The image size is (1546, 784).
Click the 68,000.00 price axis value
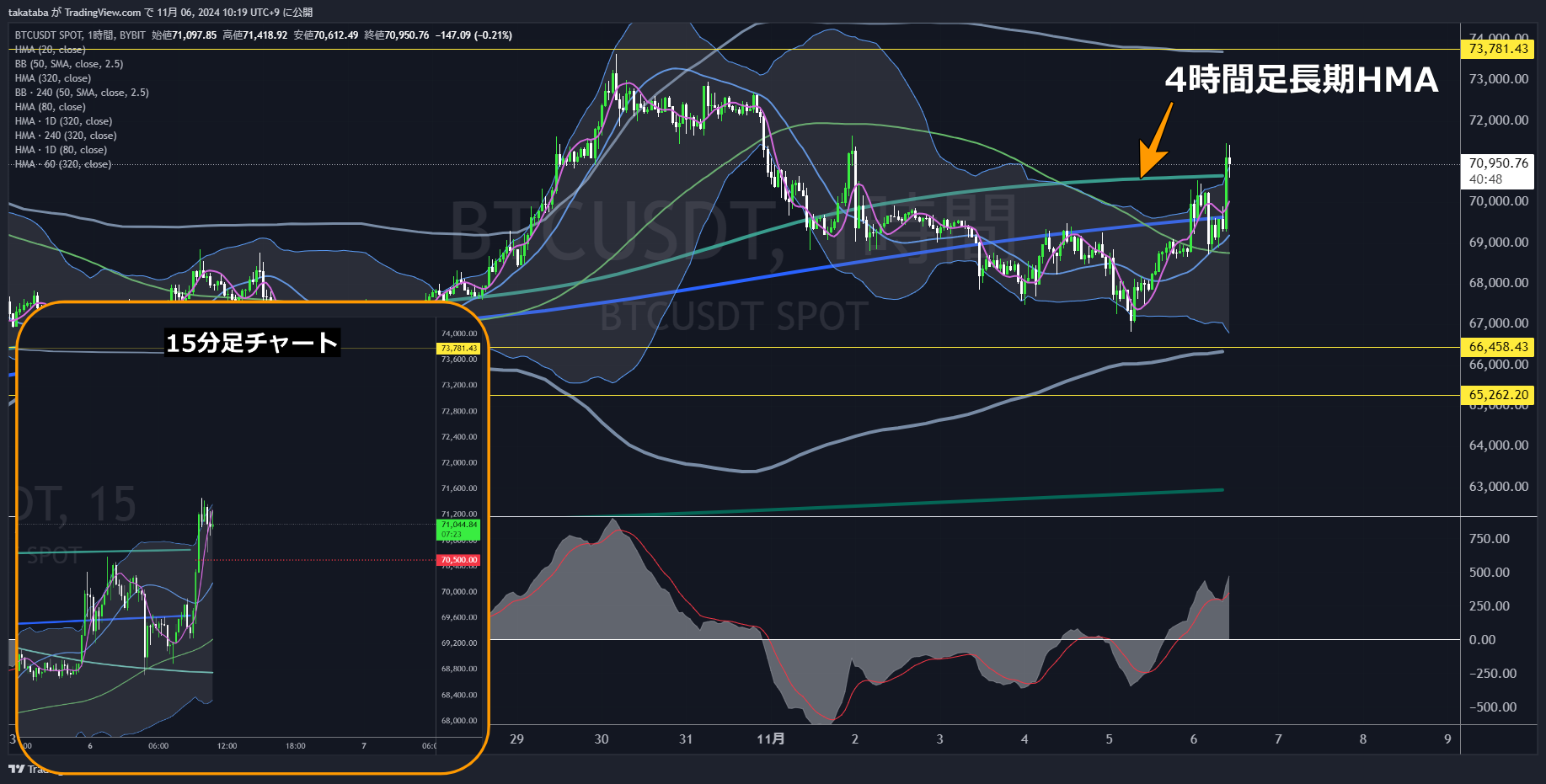tap(1498, 283)
